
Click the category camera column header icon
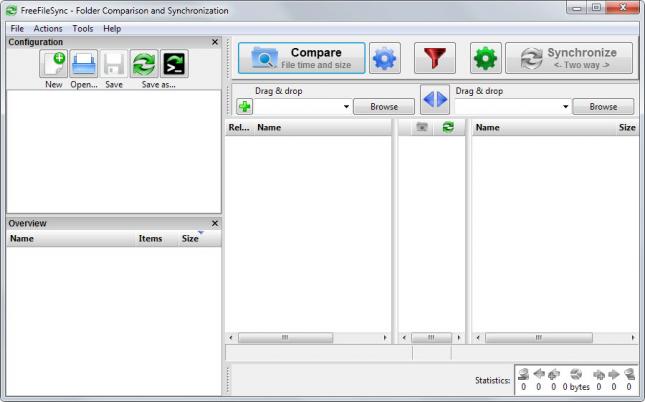click(x=422, y=128)
